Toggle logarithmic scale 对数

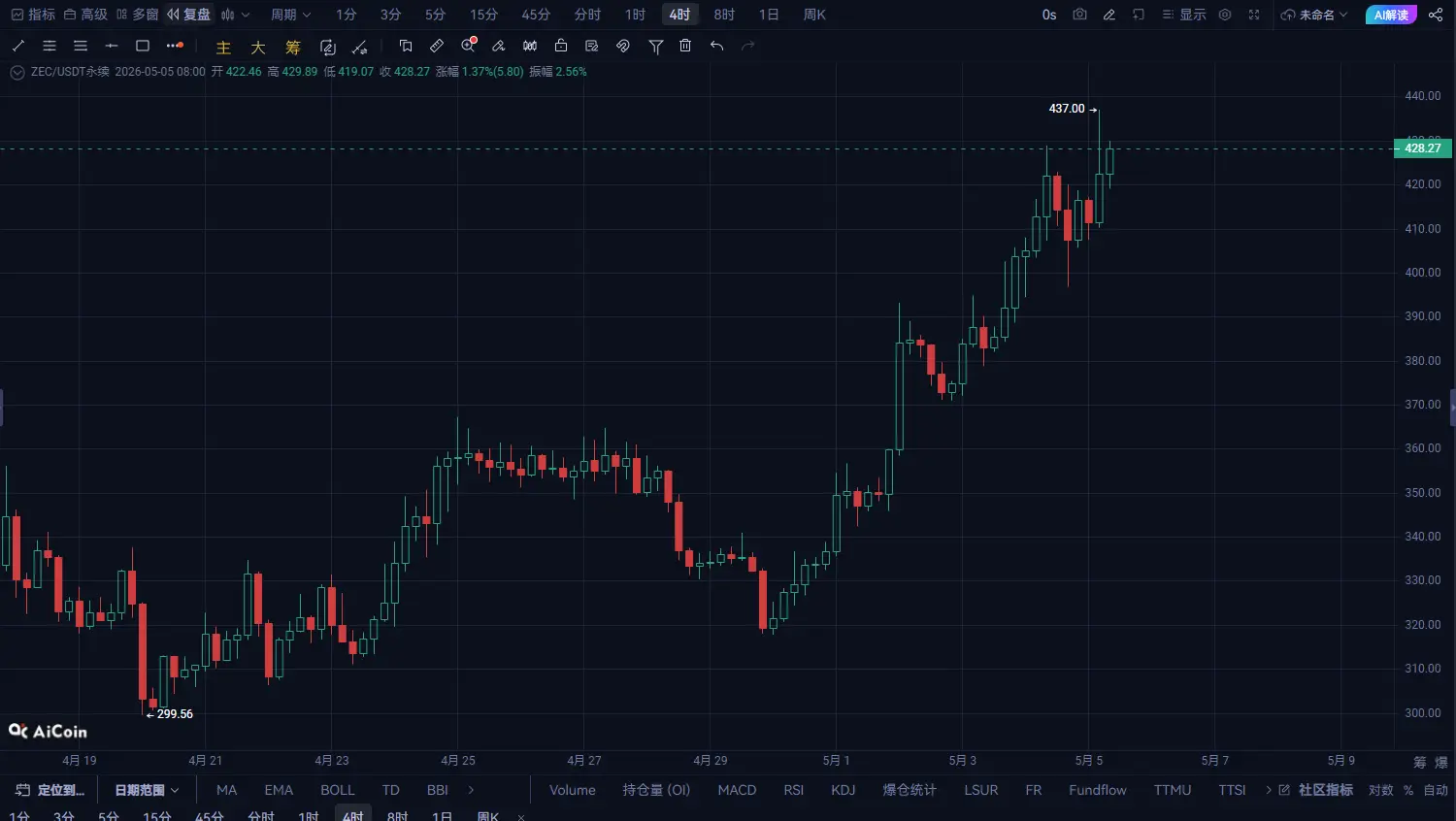tap(1381, 790)
